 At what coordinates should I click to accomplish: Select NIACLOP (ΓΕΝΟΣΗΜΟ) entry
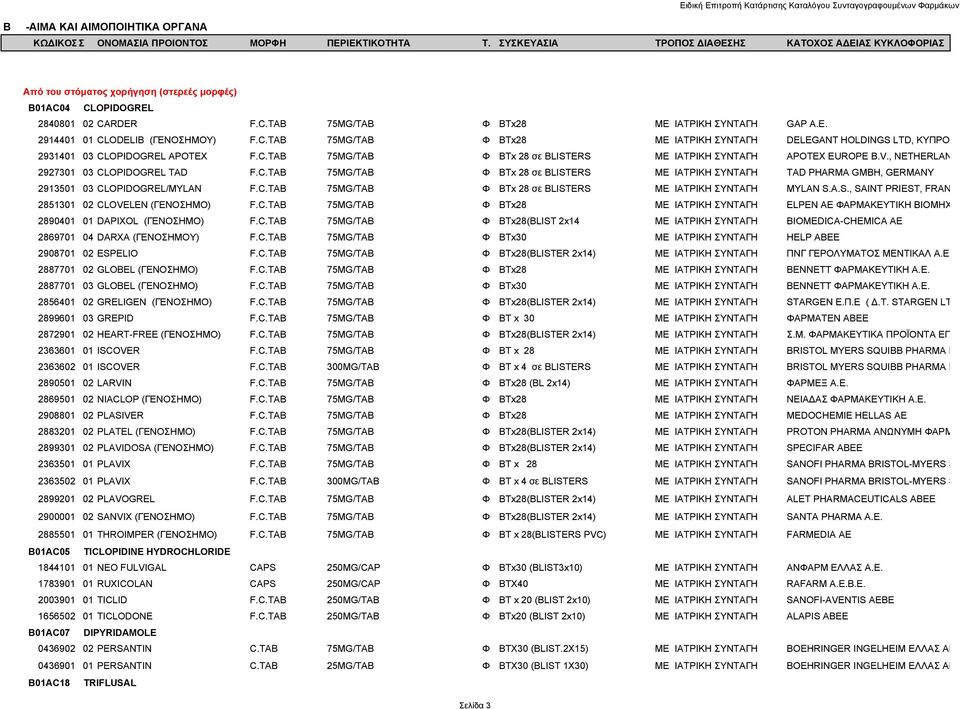click(x=149, y=399)
